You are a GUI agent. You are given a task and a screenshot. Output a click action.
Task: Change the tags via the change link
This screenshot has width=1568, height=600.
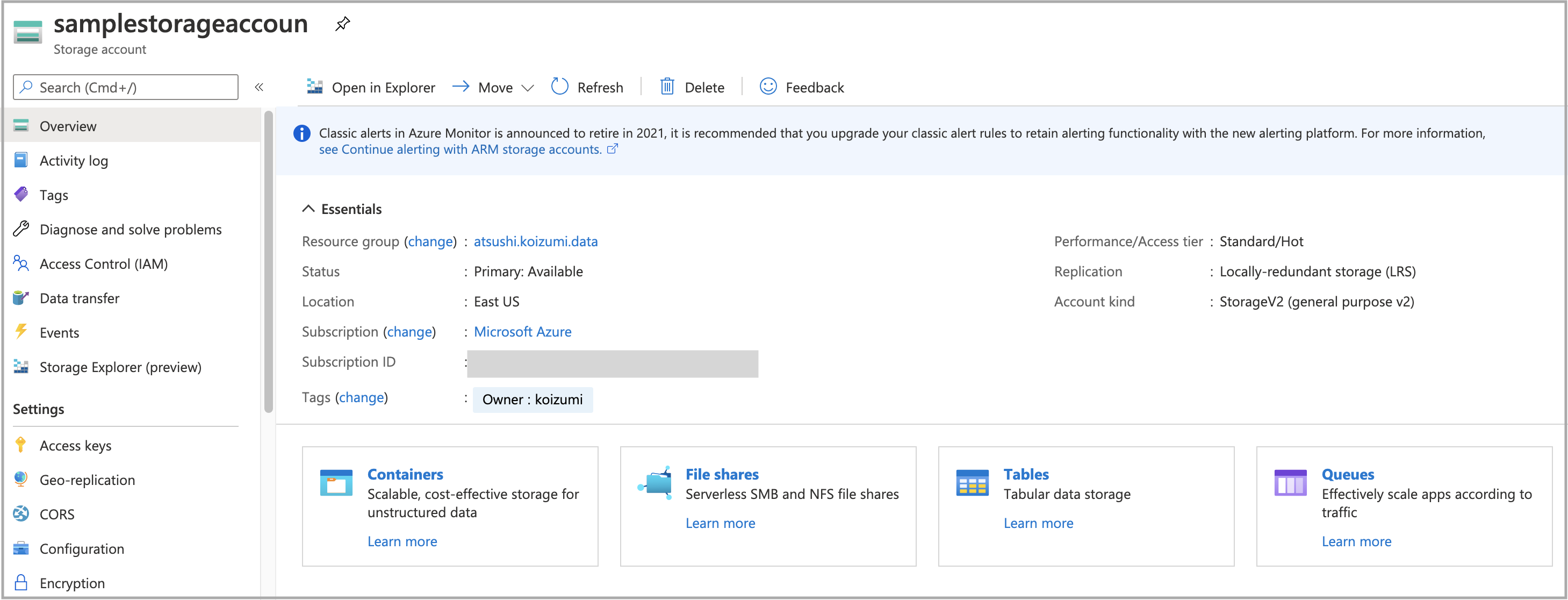pyautogui.click(x=361, y=397)
